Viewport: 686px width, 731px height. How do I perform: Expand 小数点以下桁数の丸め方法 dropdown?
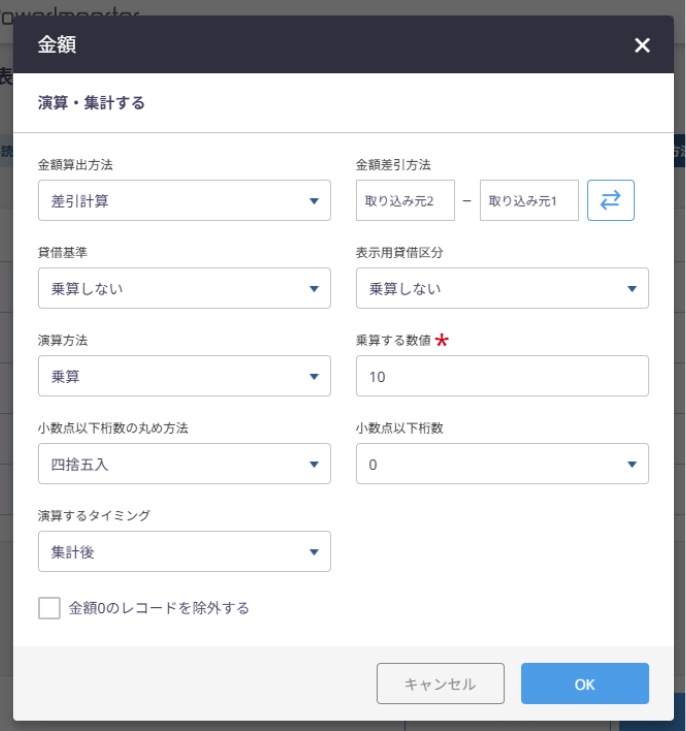[184, 463]
